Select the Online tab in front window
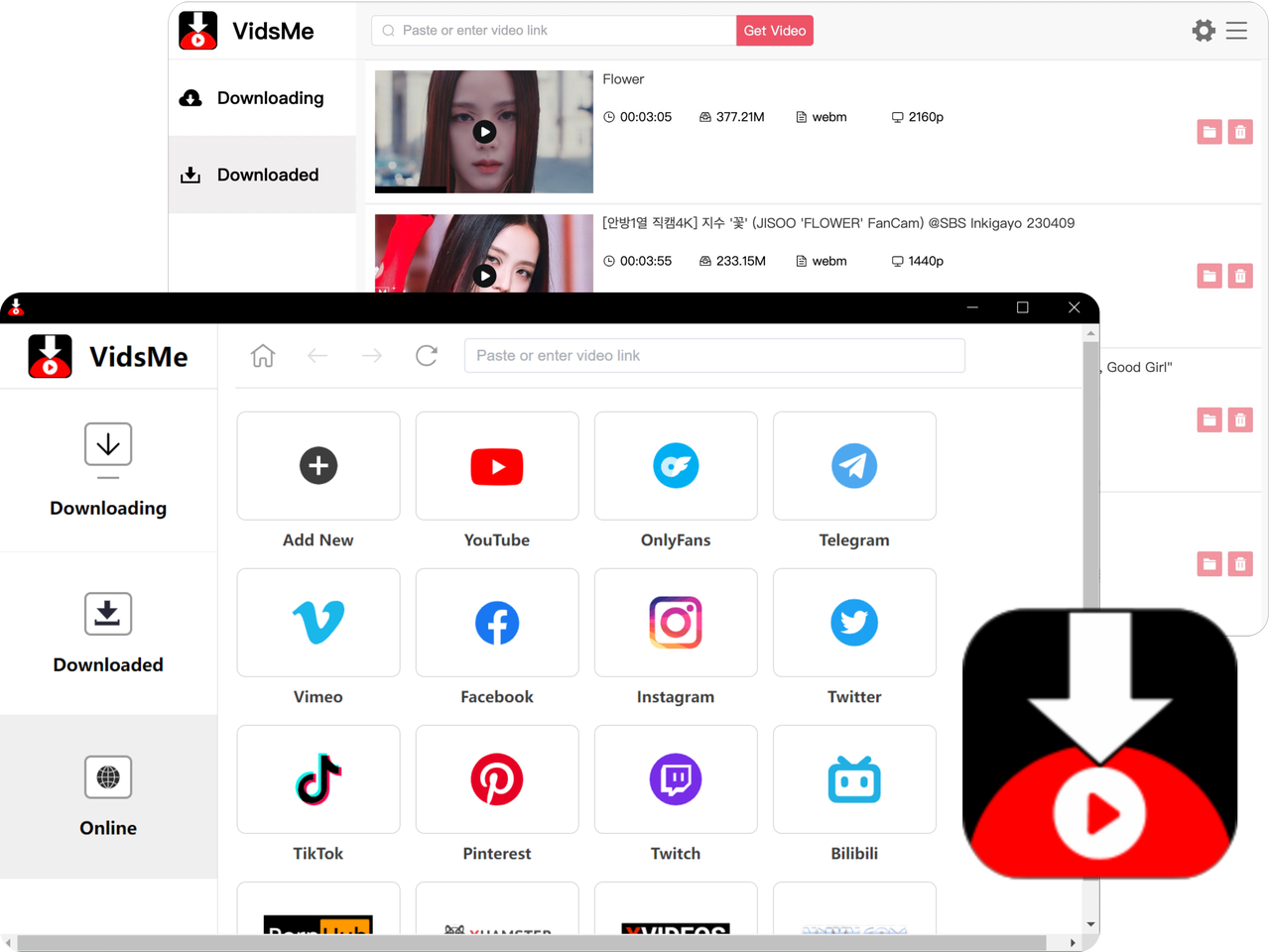Viewport: 1270px width, 952px height. coord(108,796)
